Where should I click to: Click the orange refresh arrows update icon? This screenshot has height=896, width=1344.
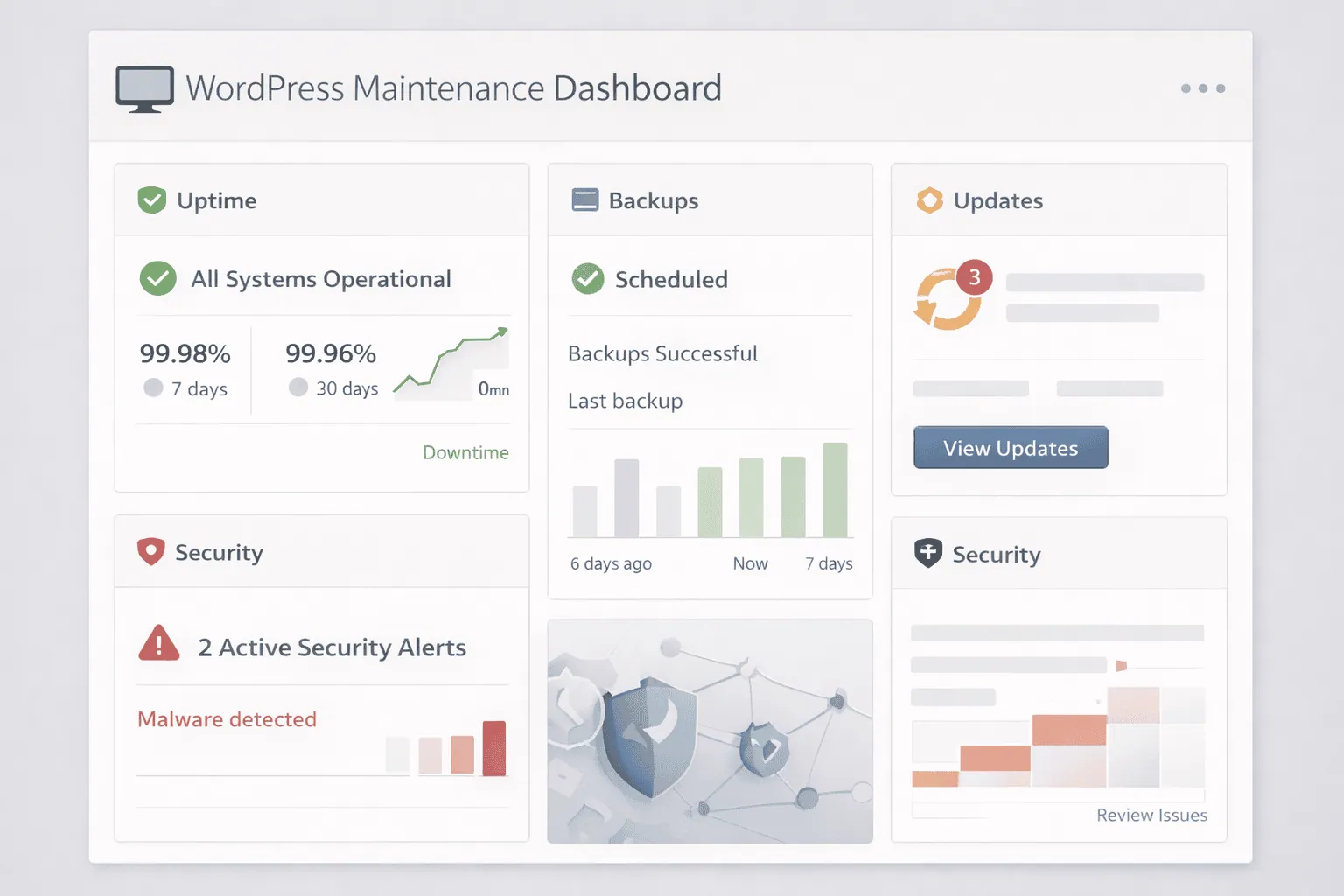pyautogui.click(x=945, y=302)
